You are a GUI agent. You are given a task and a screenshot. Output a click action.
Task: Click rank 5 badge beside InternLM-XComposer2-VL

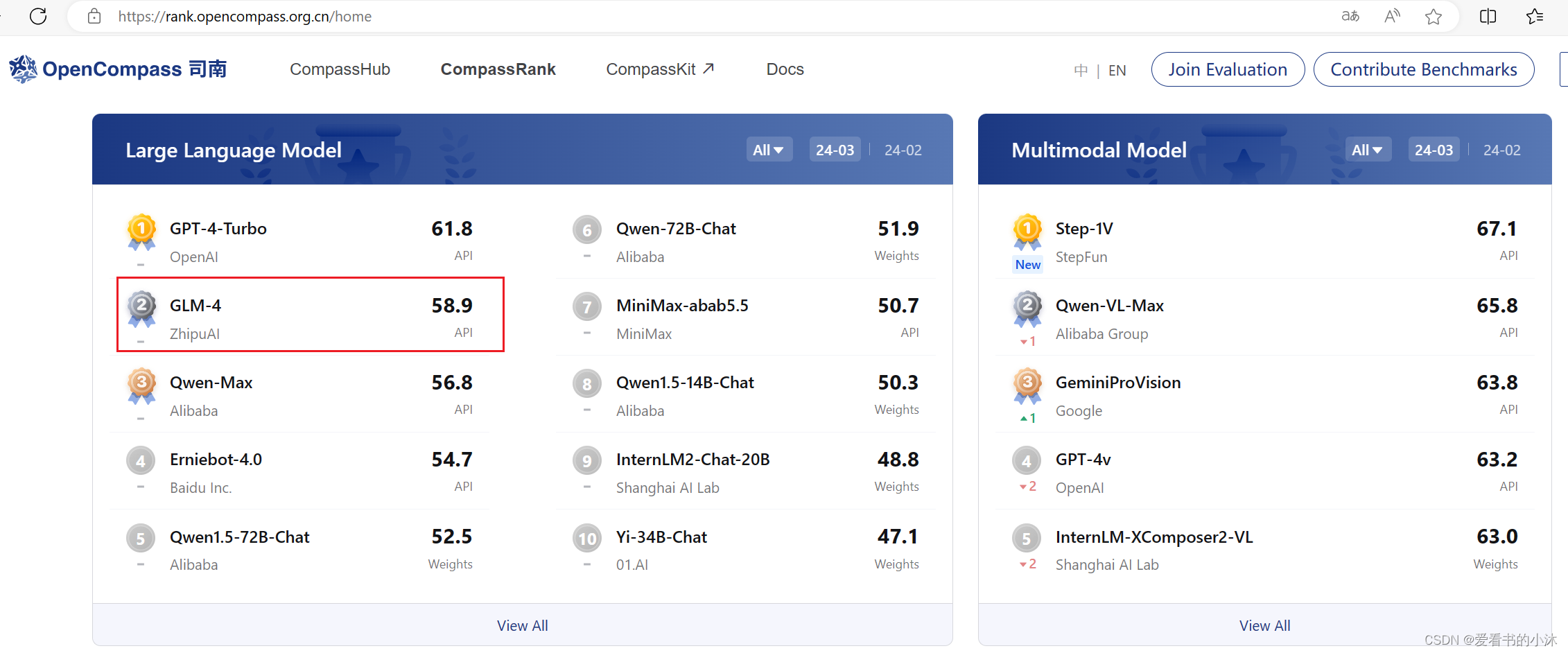pos(1027,539)
